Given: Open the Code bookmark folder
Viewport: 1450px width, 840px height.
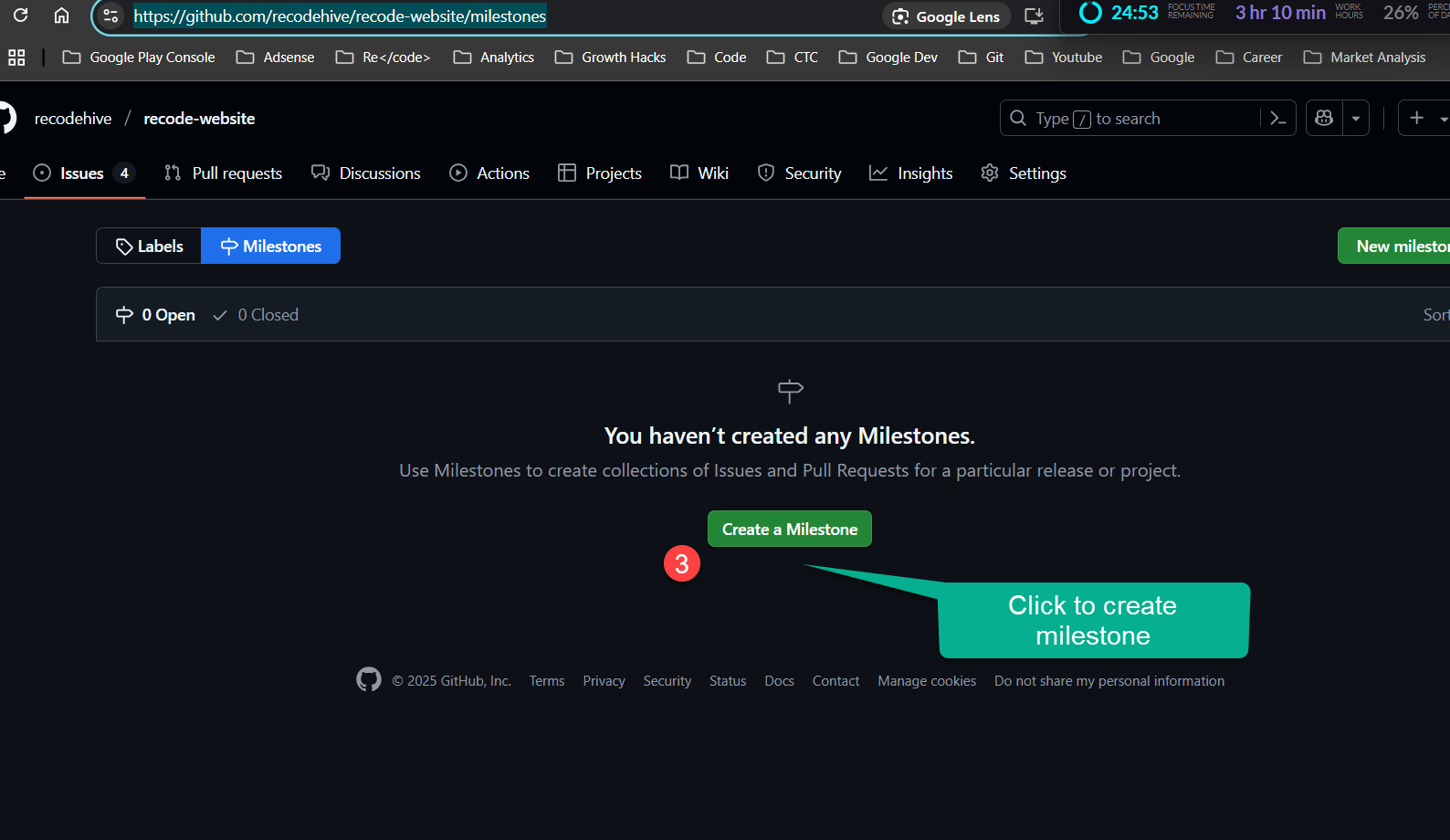Looking at the screenshot, I should (717, 58).
